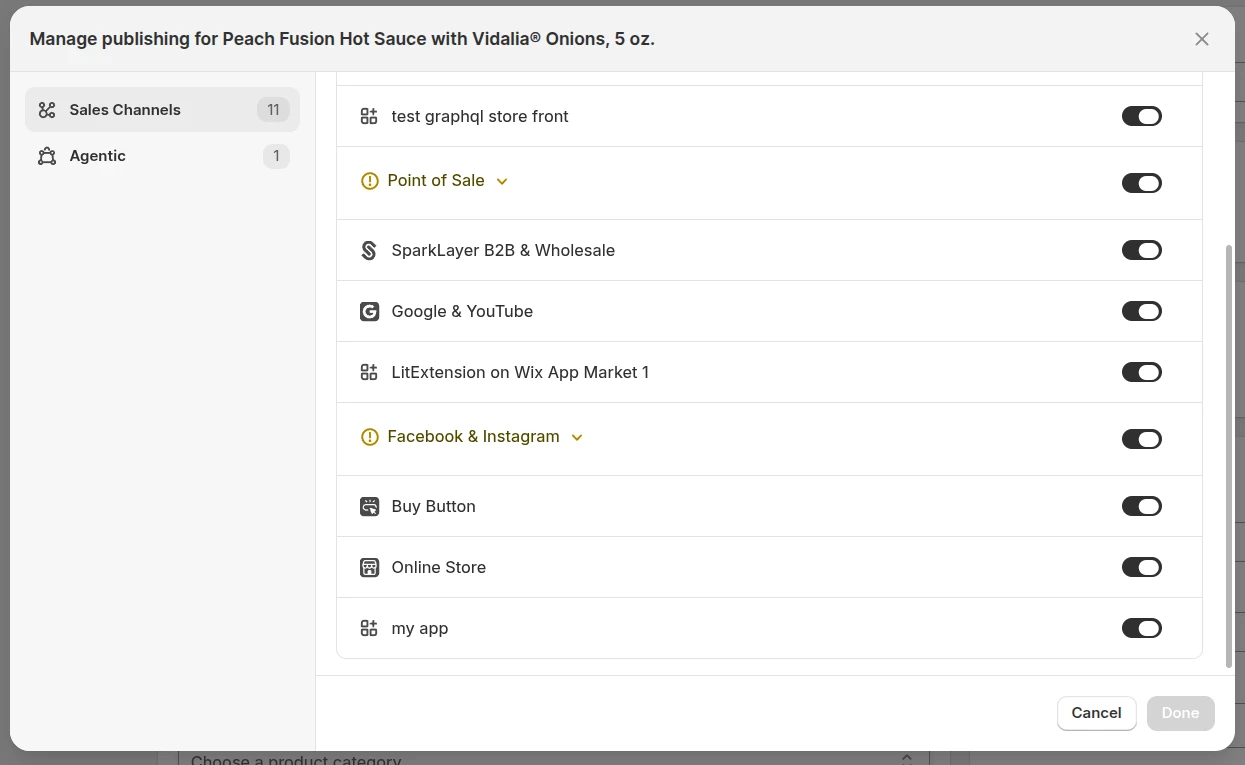This screenshot has width=1245, height=765.
Task: Click the my app channel icon
Action: pos(369,628)
